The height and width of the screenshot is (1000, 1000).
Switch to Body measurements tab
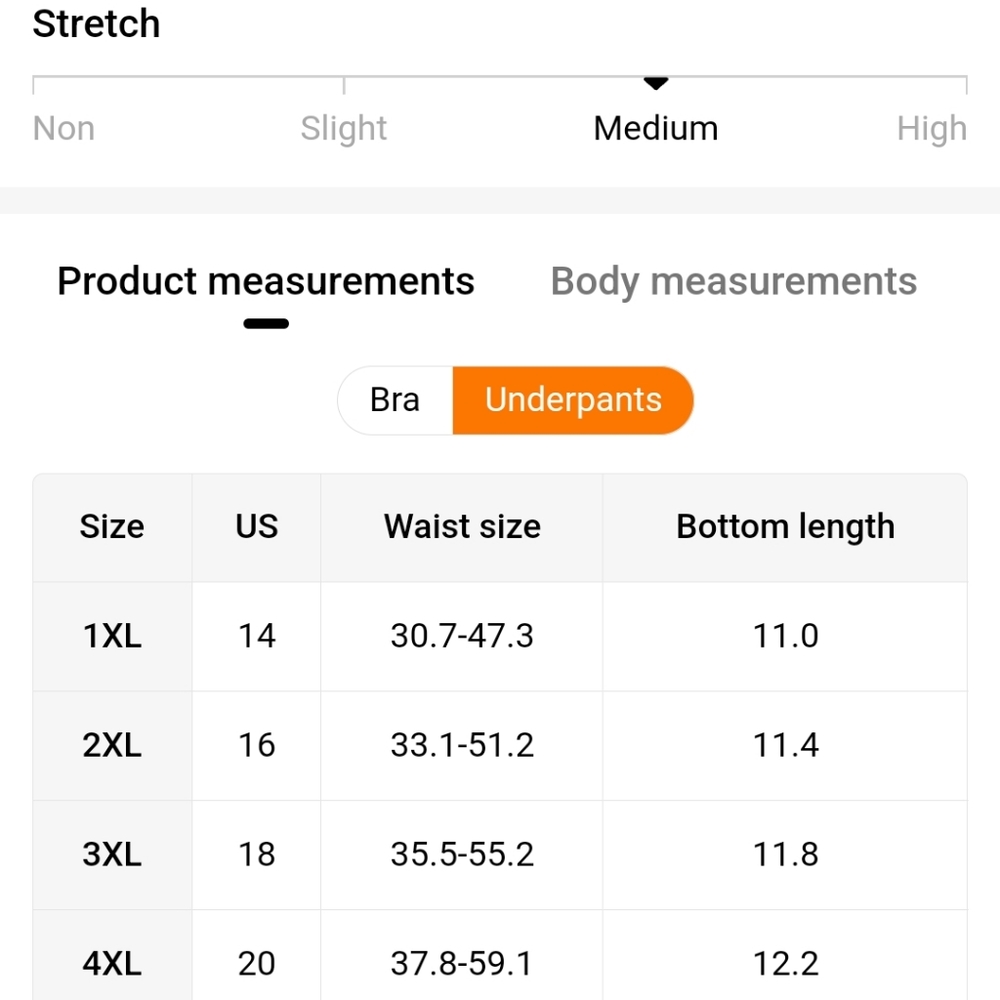(x=733, y=282)
